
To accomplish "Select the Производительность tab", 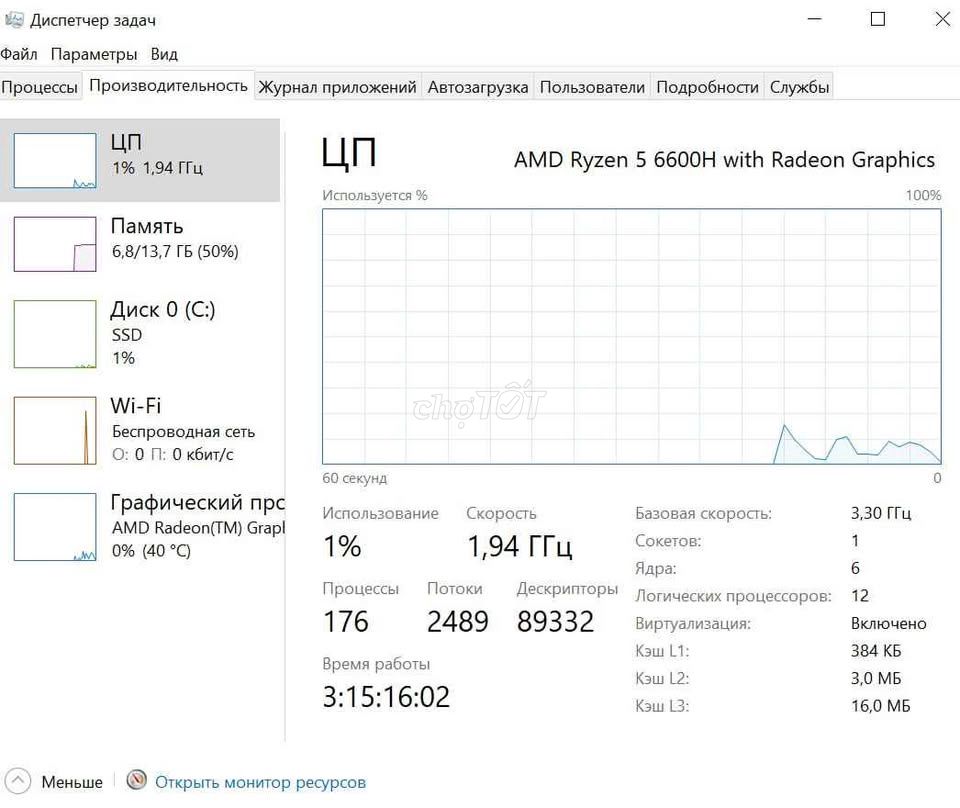I will tap(168, 86).
